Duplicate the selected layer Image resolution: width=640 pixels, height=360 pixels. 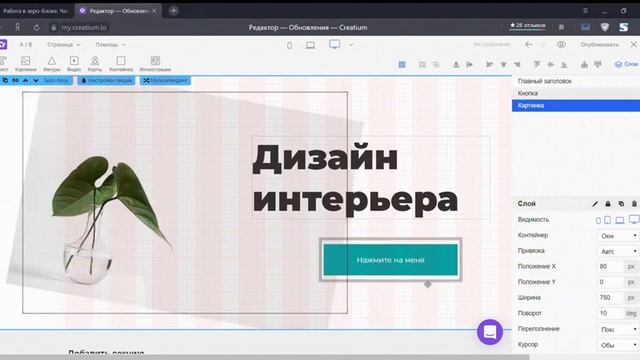tap(621, 204)
